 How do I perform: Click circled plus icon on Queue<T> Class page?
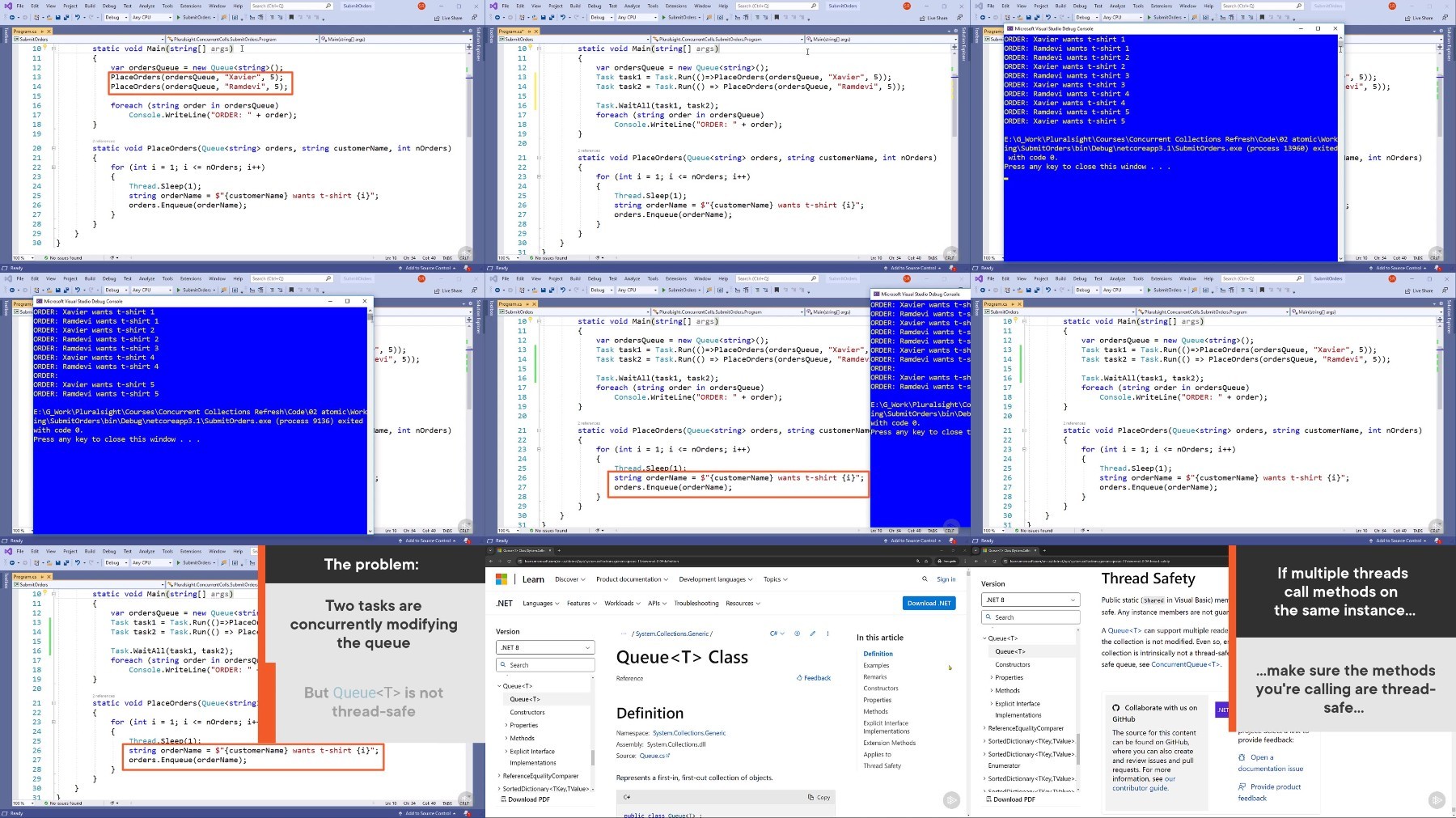click(x=797, y=634)
